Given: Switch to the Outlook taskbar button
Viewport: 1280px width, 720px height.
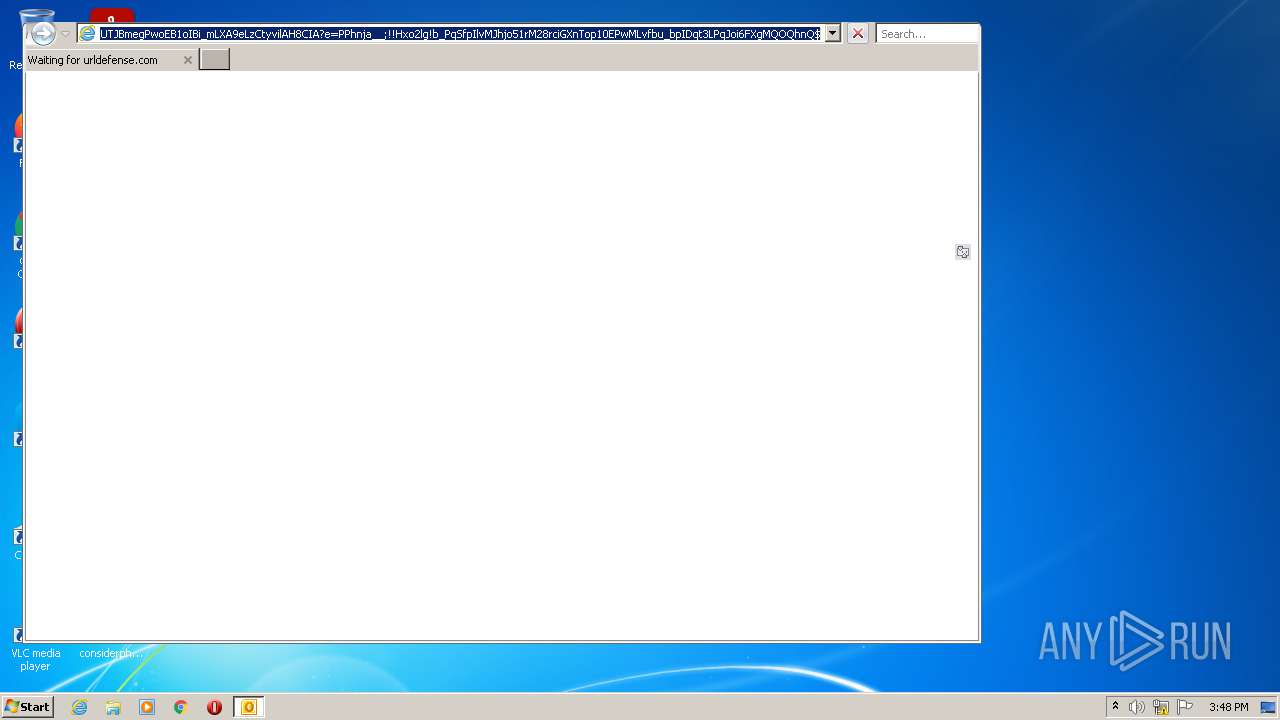Looking at the screenshot, I should point(248,707).
